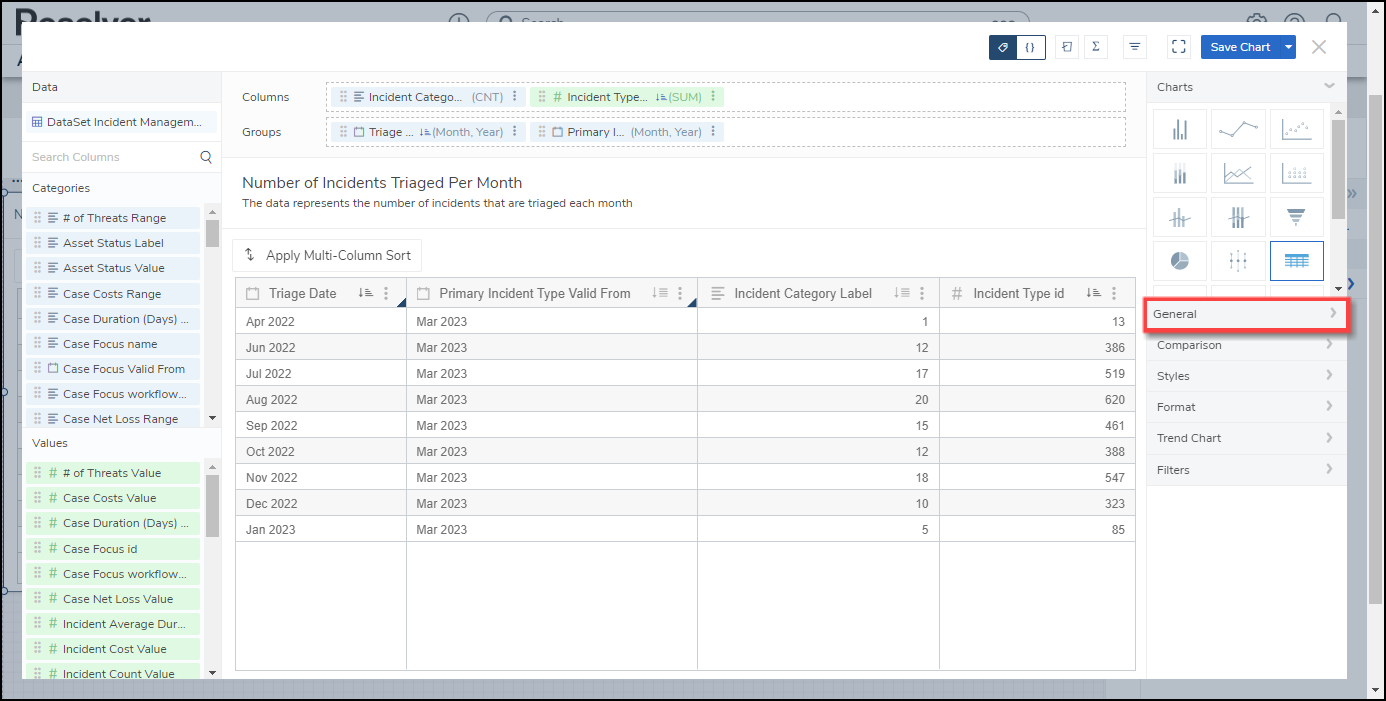Collapse the Charts panel chevron

coord(1329,87)
